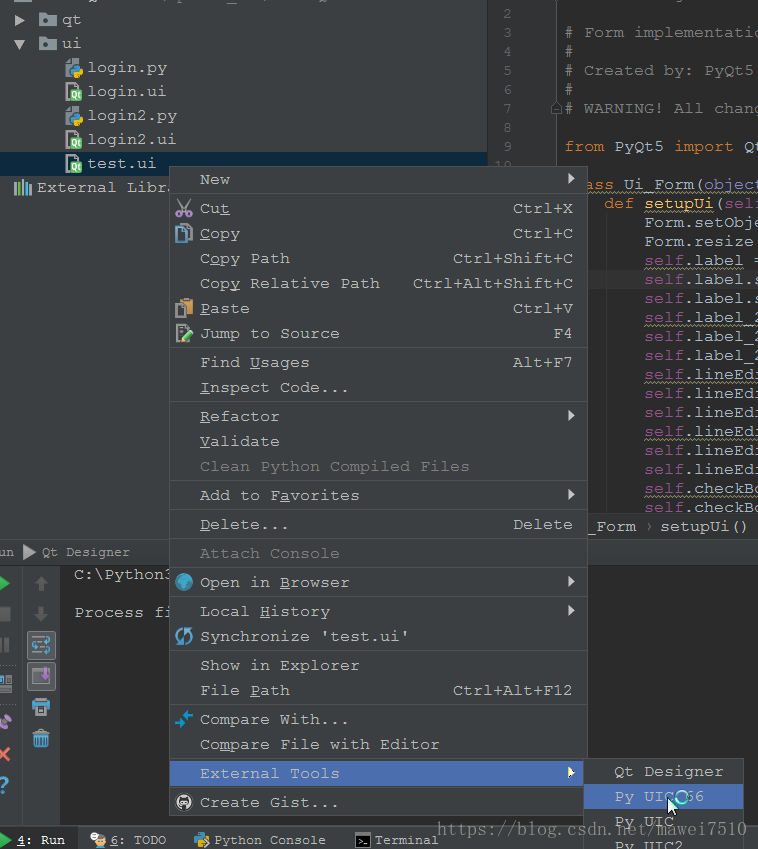The image size is (758, 849).
Task: Expand the qt folder in project tree
Action: [19, 20]
